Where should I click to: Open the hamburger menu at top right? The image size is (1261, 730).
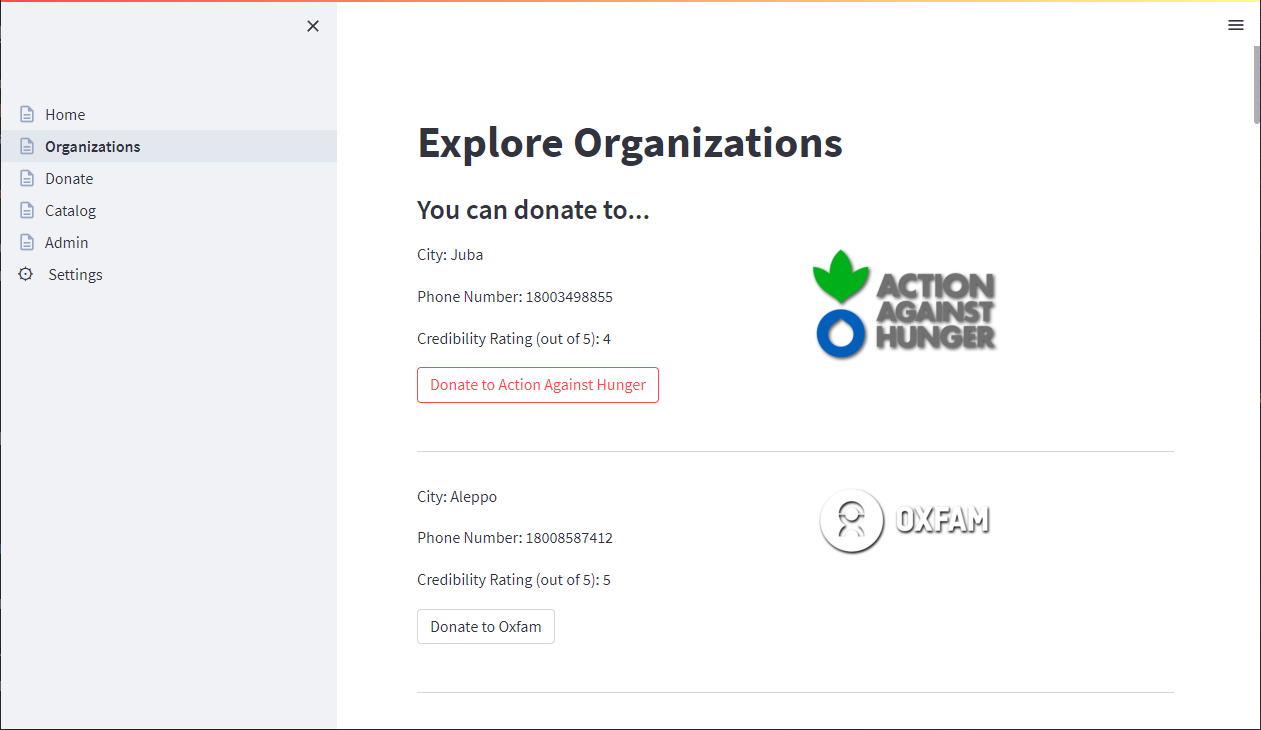(x=1236, y=26)
